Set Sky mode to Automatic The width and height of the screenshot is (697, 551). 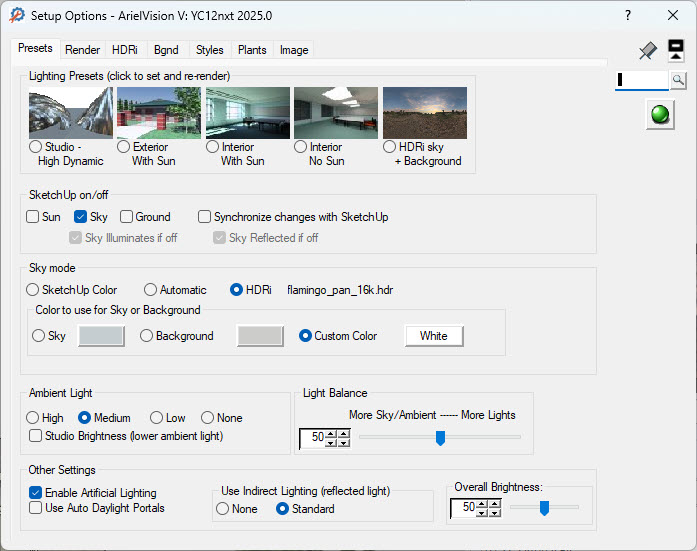pos(150,290)
